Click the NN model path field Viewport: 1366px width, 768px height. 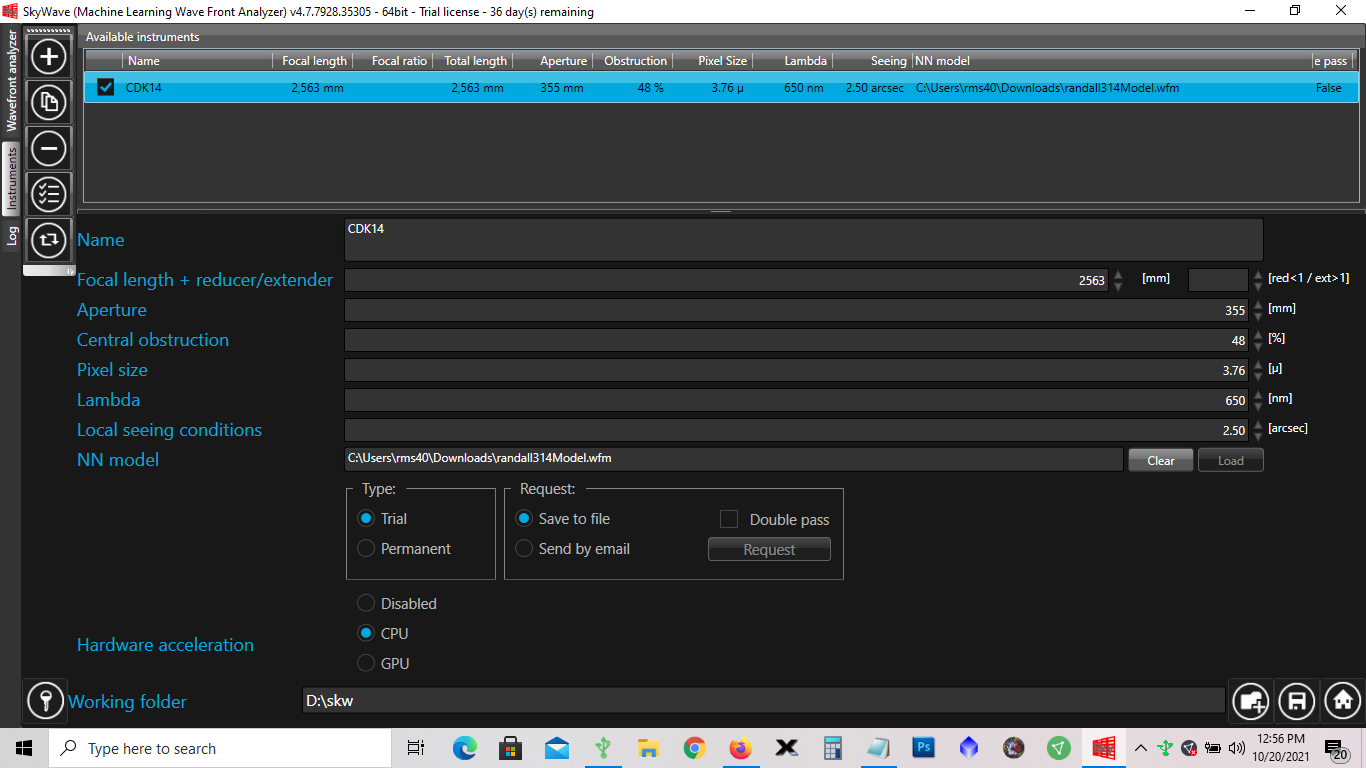733,460
